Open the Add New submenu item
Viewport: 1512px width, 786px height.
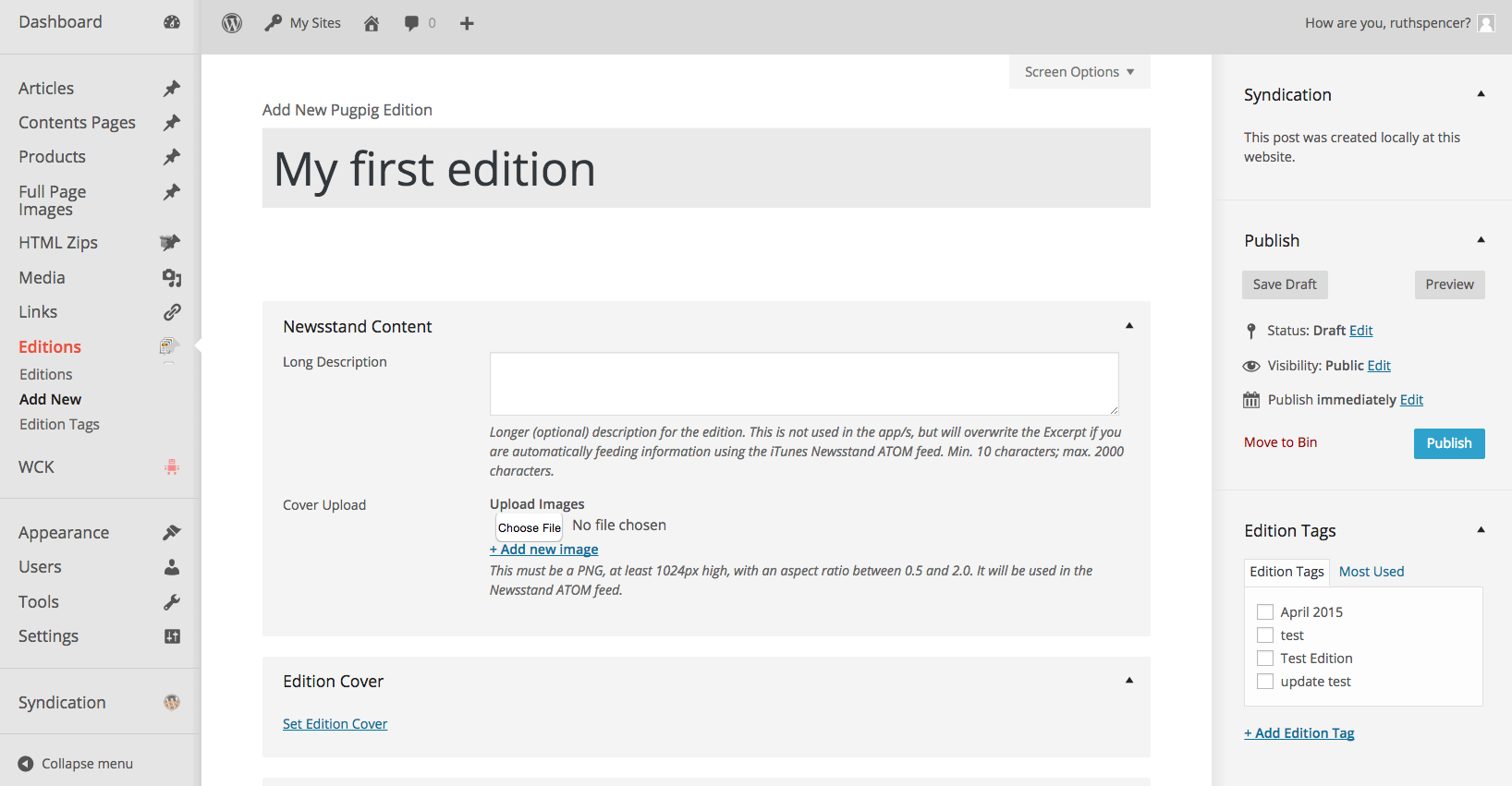pos(51,399)
